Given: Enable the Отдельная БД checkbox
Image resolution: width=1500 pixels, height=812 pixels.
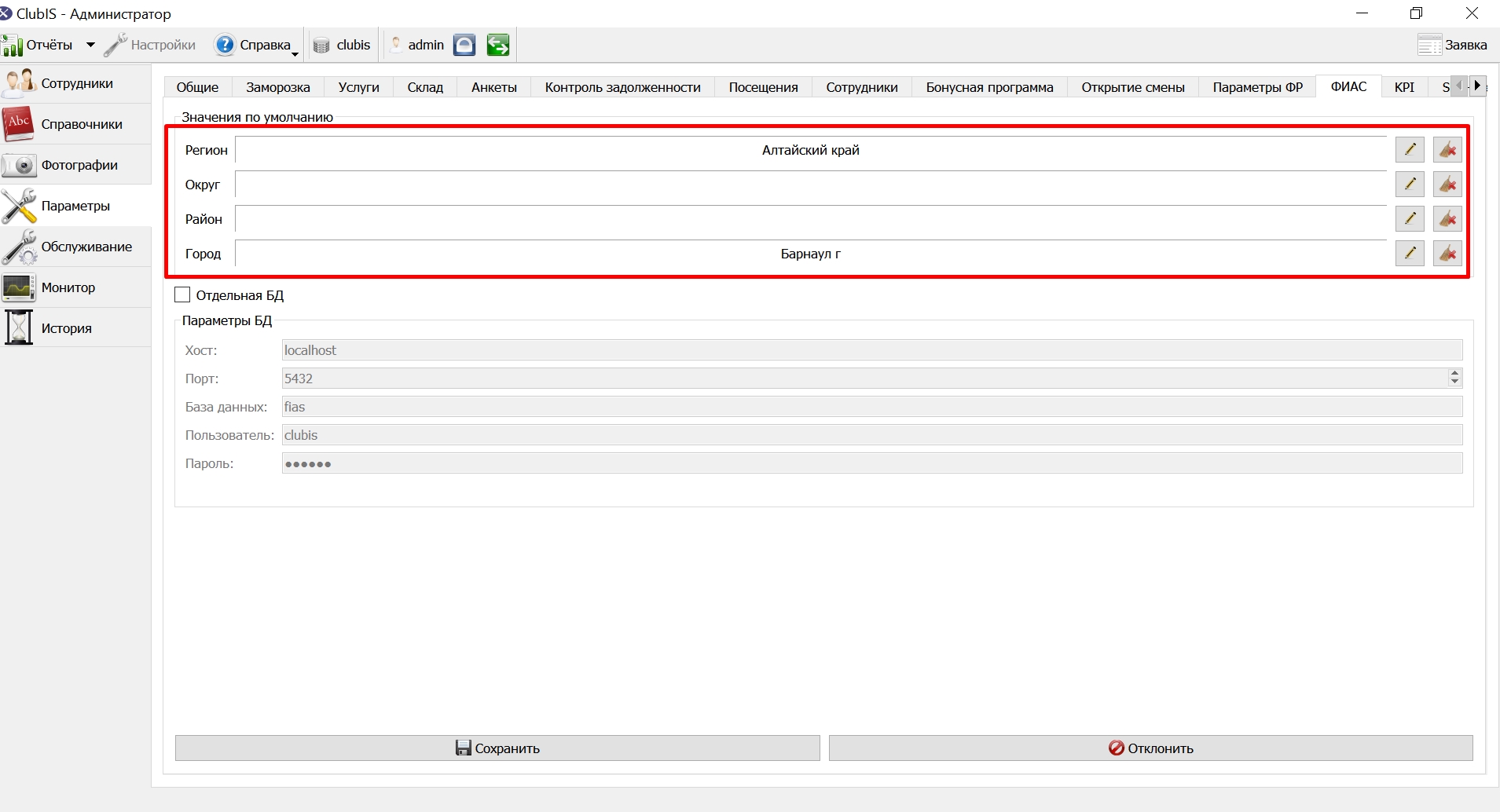Looking at the screenshot, I should click(182, 295).
